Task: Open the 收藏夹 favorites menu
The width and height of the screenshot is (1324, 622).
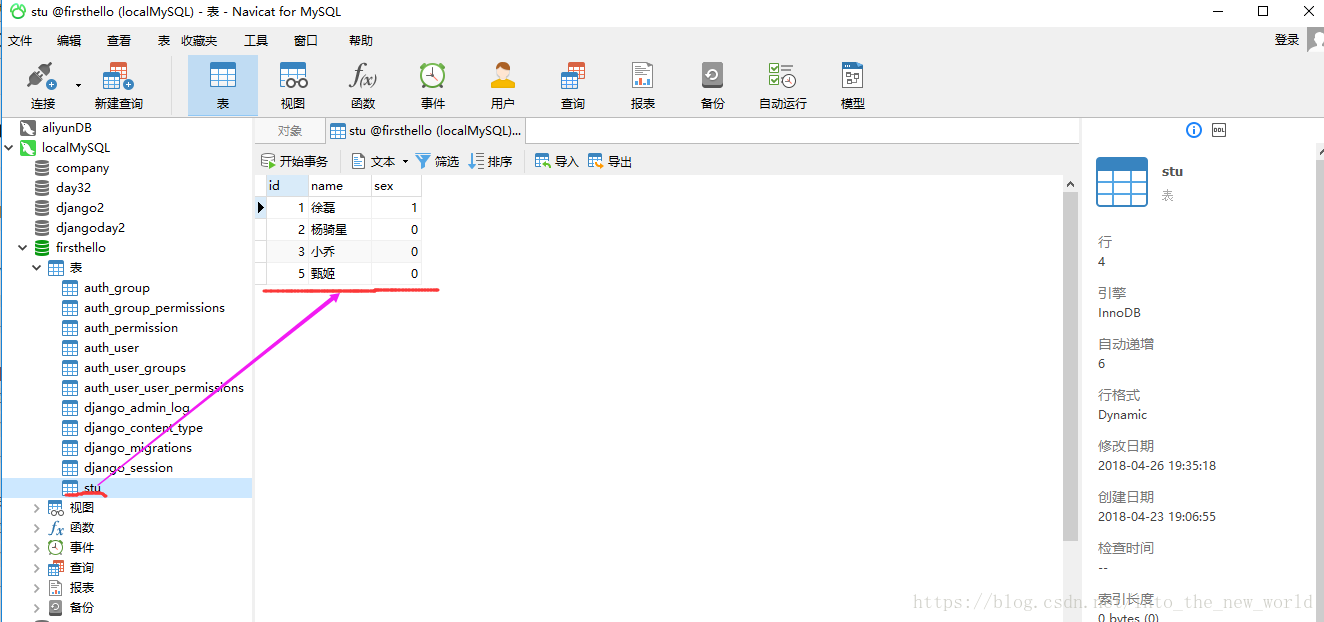Action: click(199, 41)
